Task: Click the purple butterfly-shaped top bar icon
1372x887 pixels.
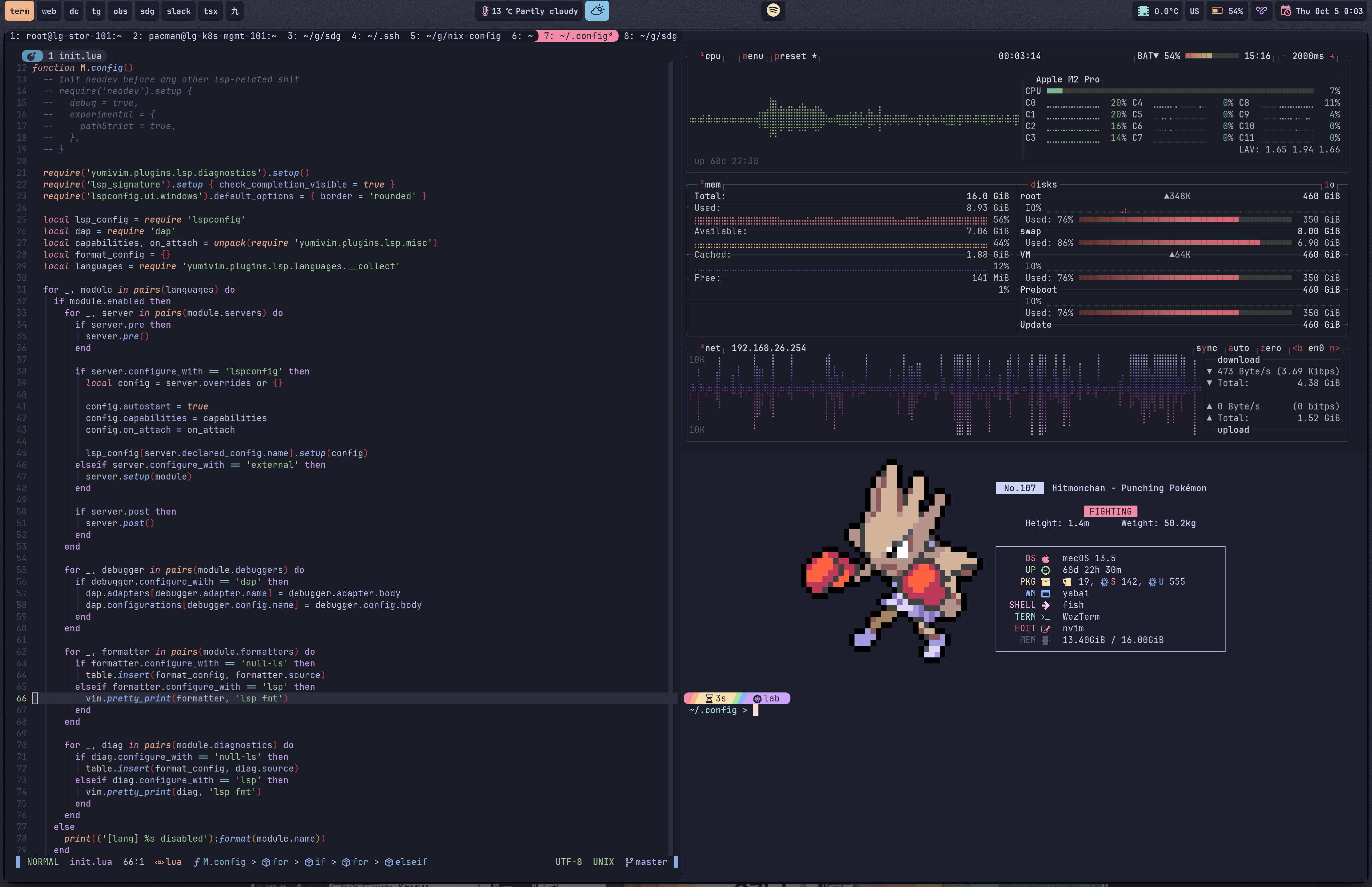Action: pyautogui.click(x=1262, y=11)
